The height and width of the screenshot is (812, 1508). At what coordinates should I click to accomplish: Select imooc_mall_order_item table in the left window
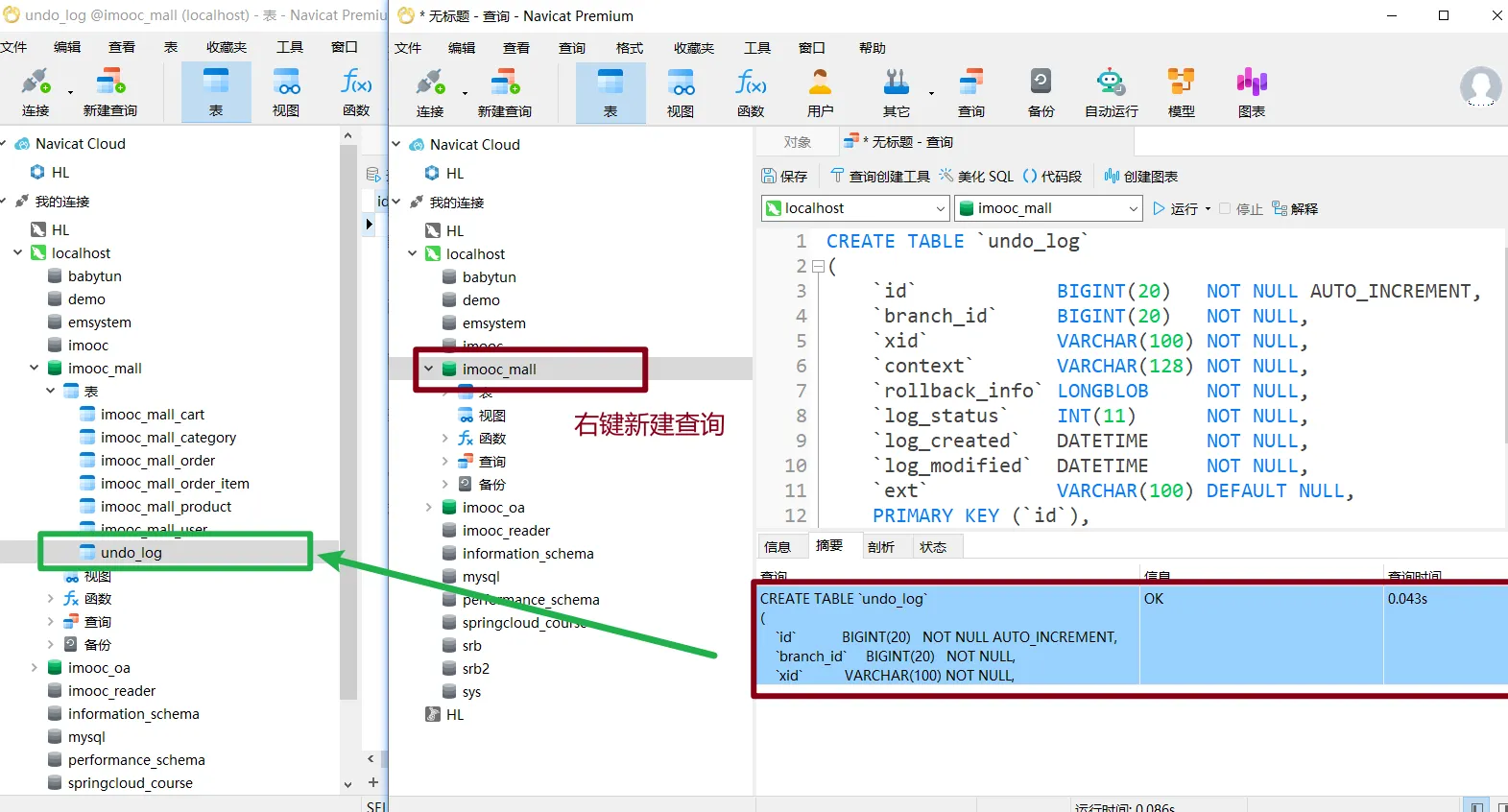pos(175,484)
